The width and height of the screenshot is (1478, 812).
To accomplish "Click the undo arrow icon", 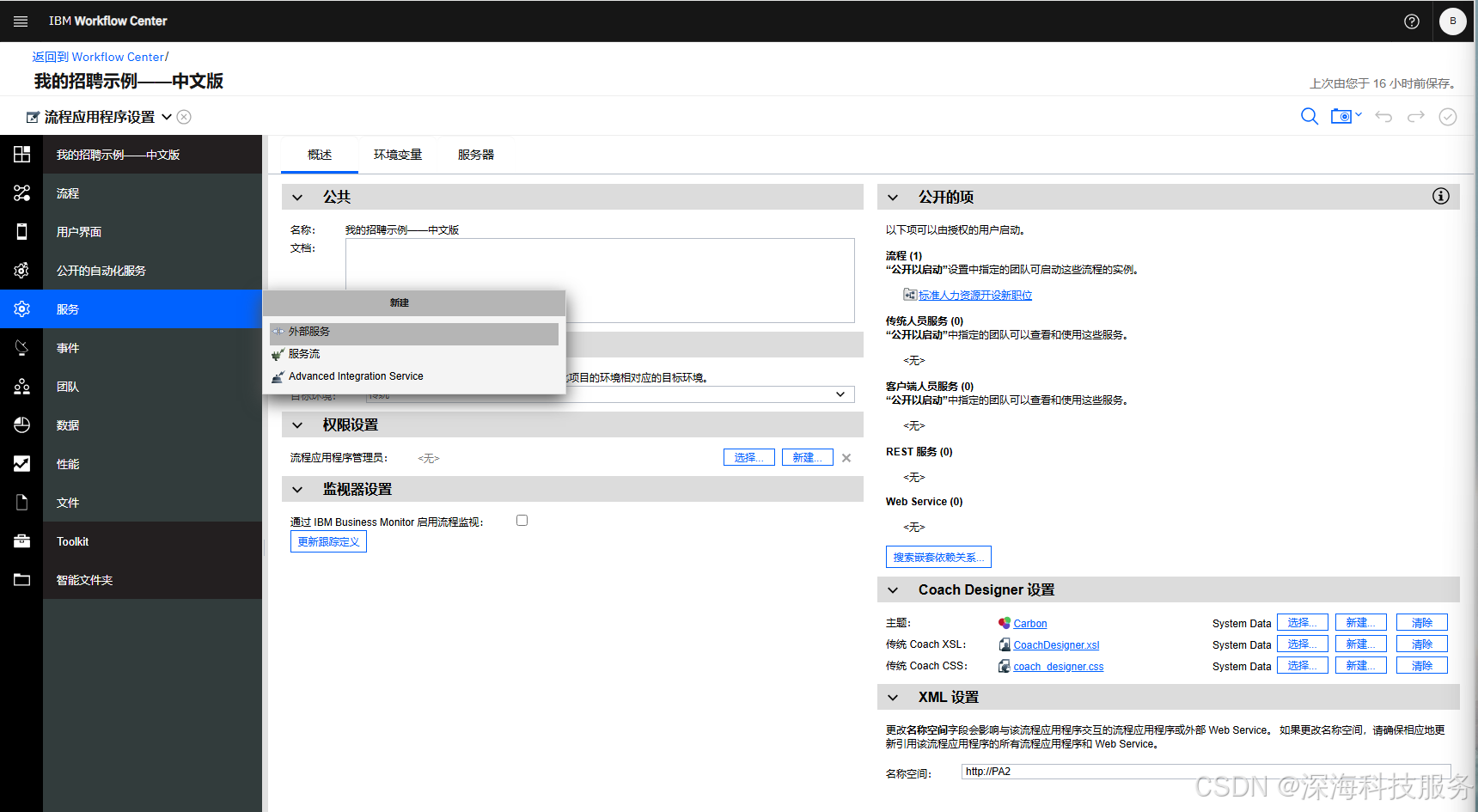I will tap(1383, 116).
